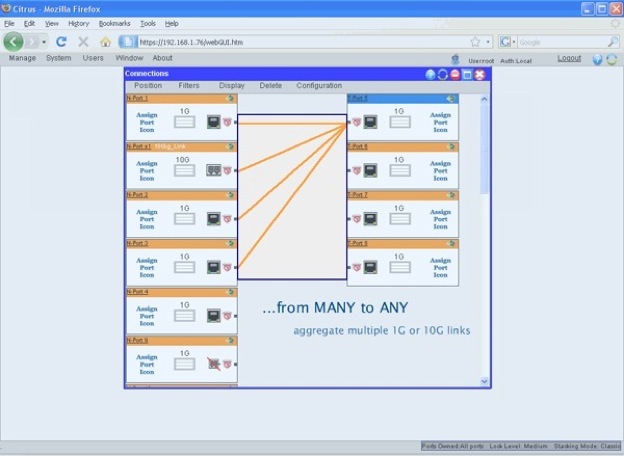Screen dimensions: 624x456
Task: Click the green arrow in N-Port 3 header
Action: (230, 243)
